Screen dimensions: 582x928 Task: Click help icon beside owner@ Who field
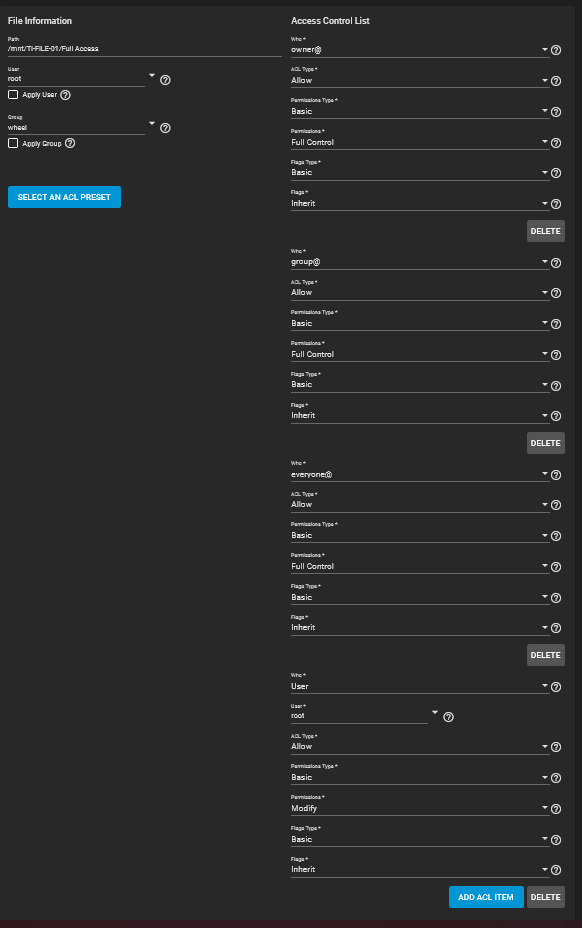[x=556, y=50]
